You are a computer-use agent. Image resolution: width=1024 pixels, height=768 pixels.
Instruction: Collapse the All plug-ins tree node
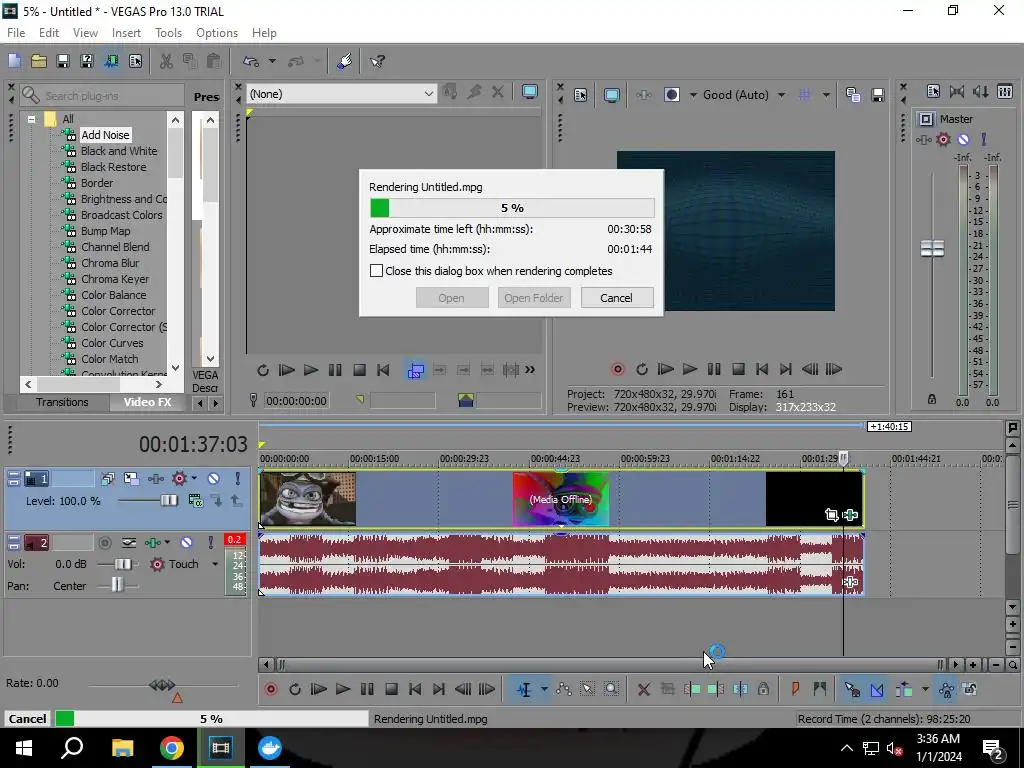pyautogui.click(x=31, y=120)
